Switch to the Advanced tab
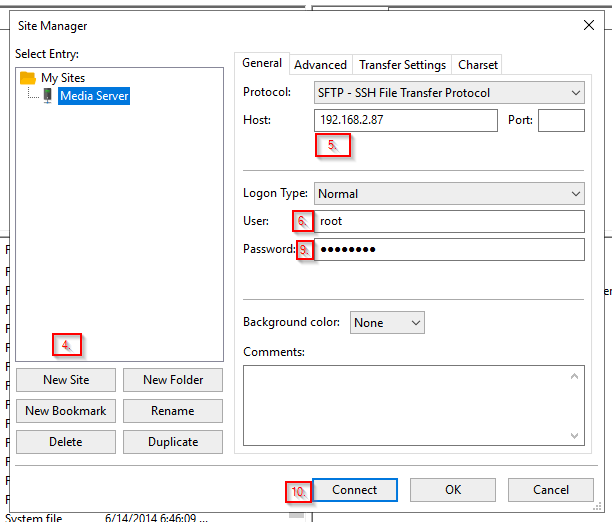The height and width of the screenshot is (522, 612). (320, 64)
